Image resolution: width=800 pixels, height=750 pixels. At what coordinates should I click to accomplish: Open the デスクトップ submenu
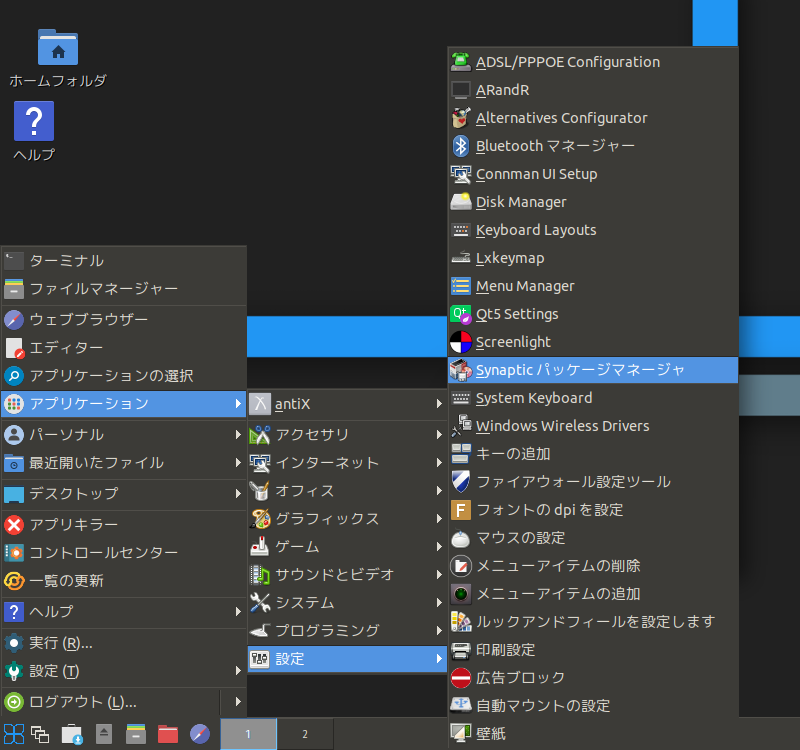tap(124, 493)
